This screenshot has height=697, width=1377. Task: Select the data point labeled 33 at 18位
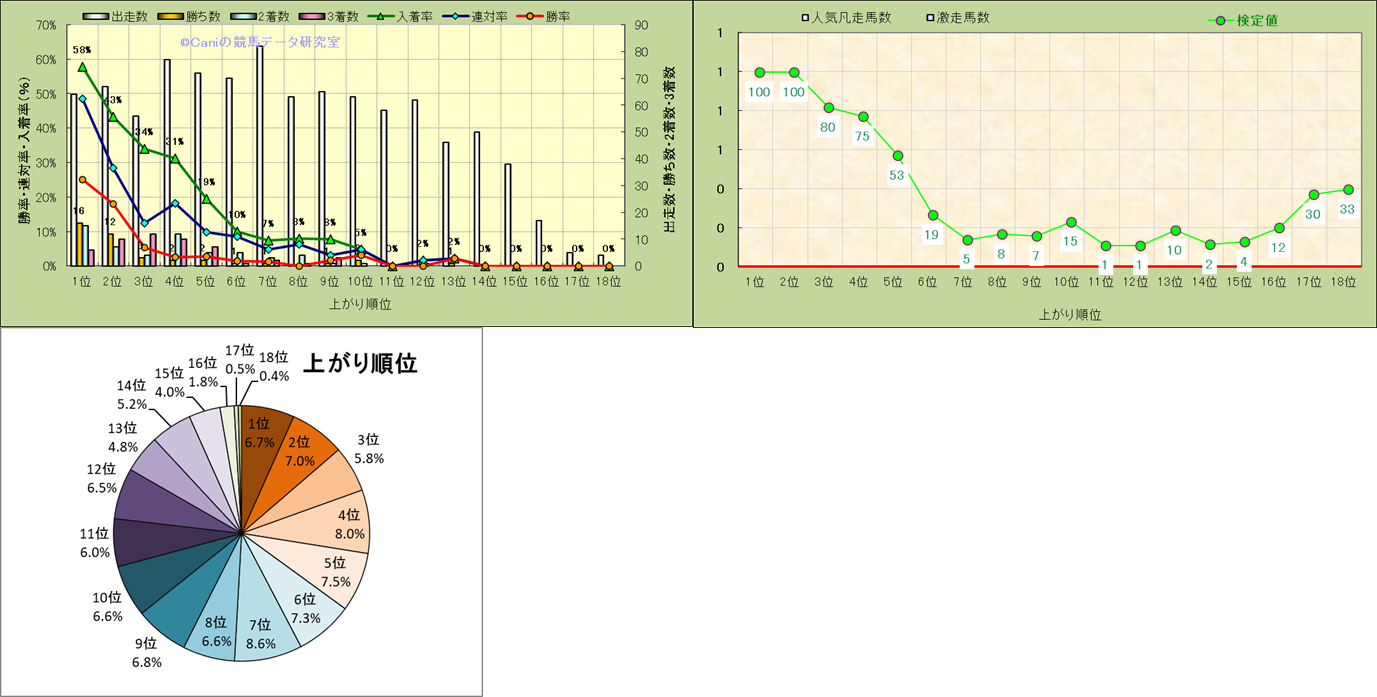click(1348, 189)
